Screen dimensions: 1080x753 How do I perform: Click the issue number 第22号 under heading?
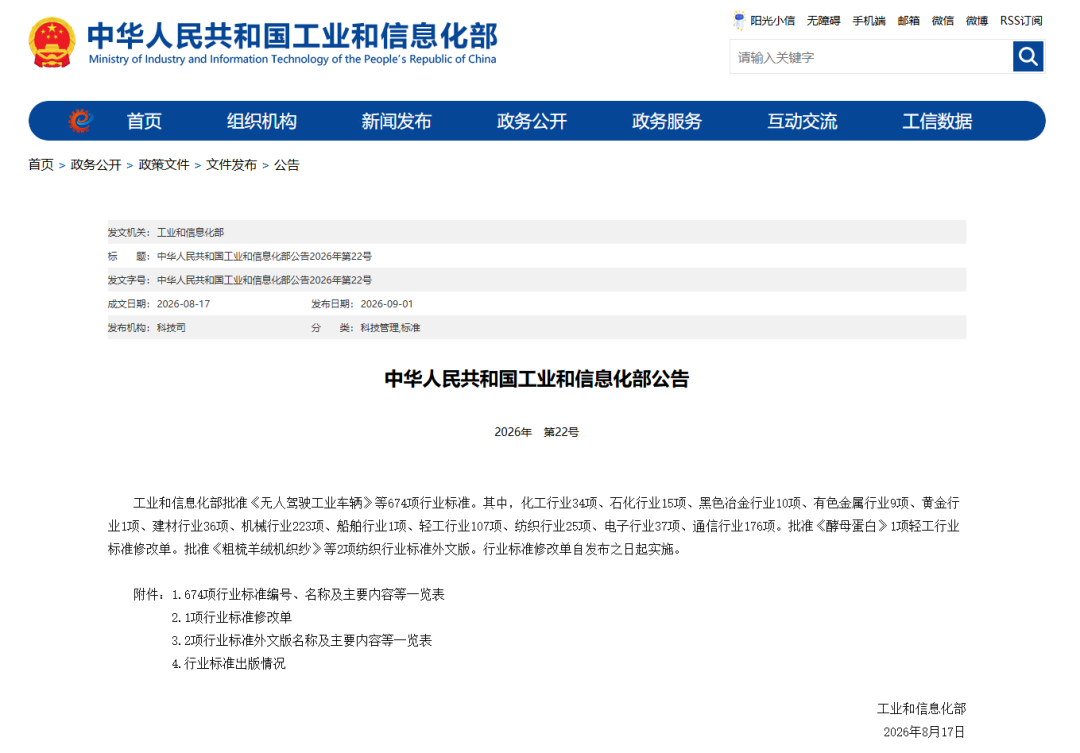click(561, 432)
